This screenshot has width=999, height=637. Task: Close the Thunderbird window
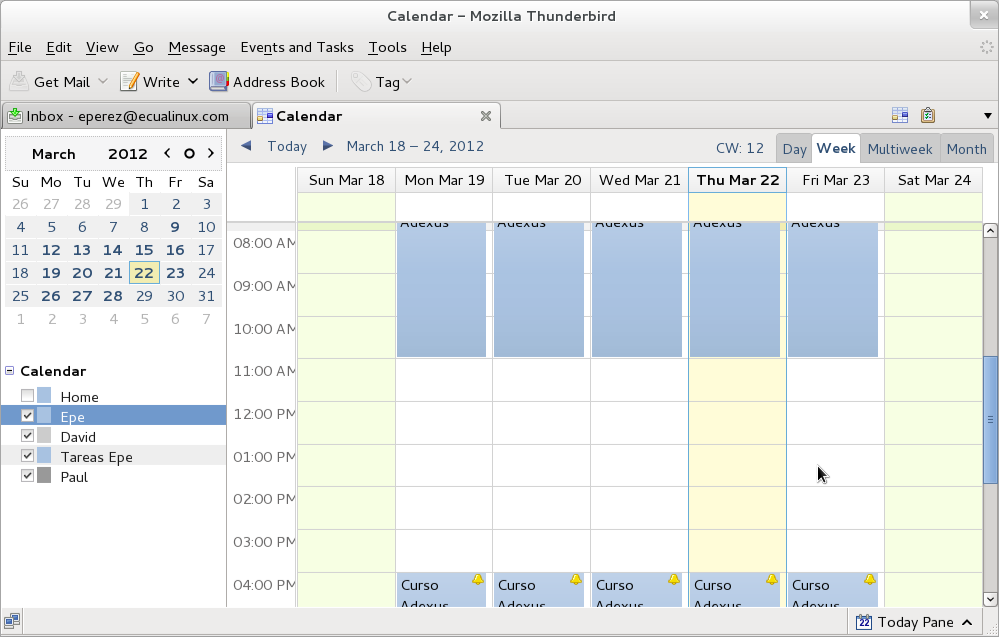pos(984,15)
